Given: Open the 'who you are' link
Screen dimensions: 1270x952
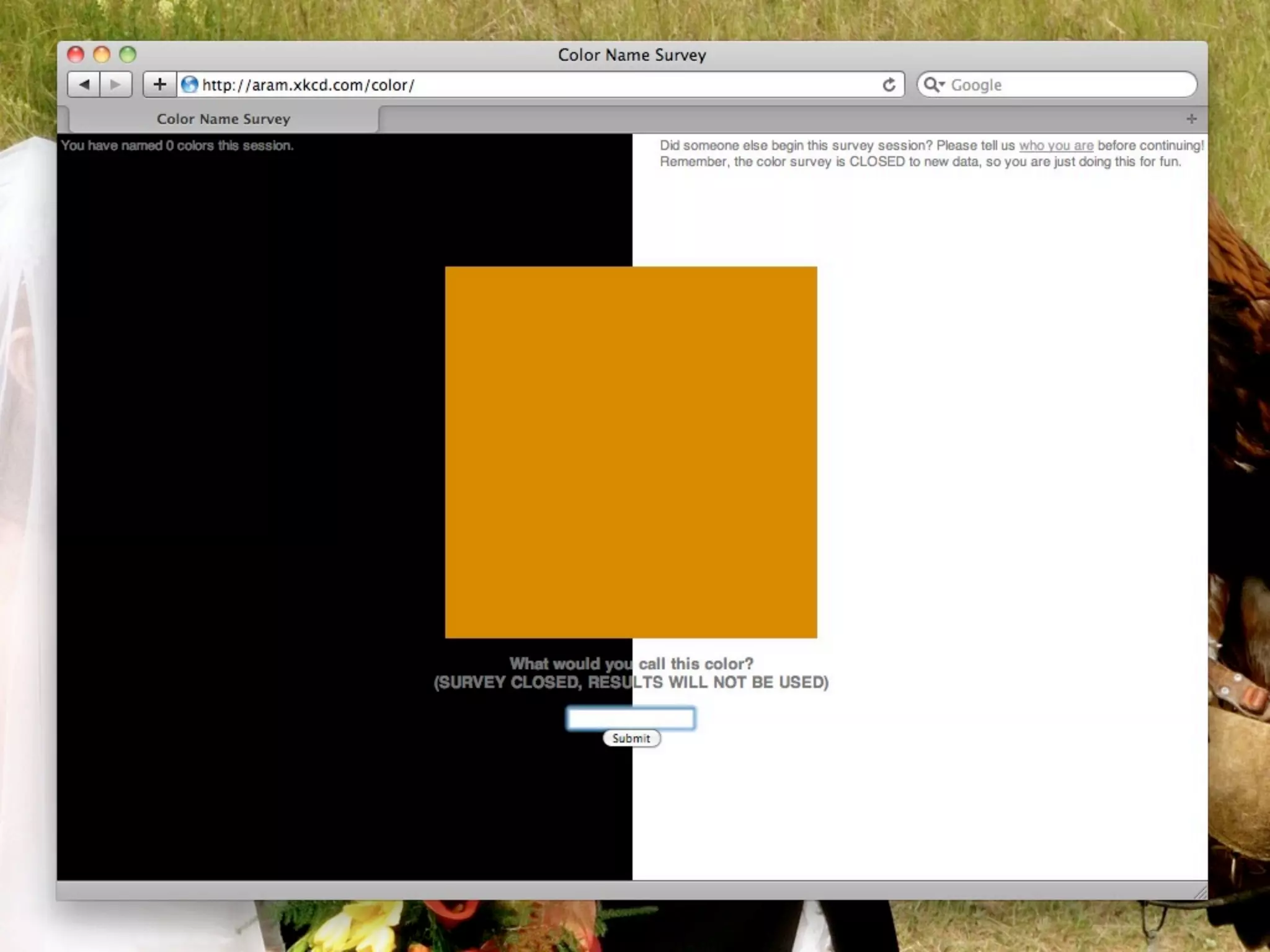Looking at the screenshot, I should coord(1056,146).
